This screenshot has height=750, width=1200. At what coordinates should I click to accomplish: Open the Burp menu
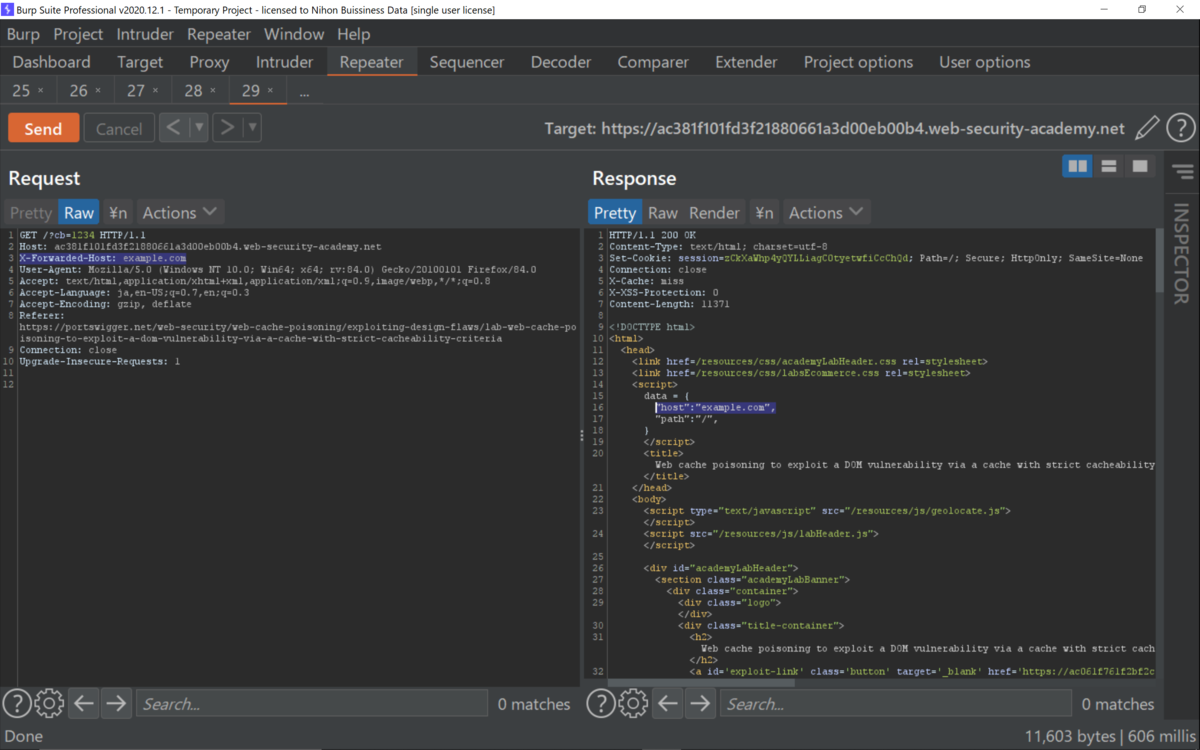pyautogui.click(x=23, y=34)
